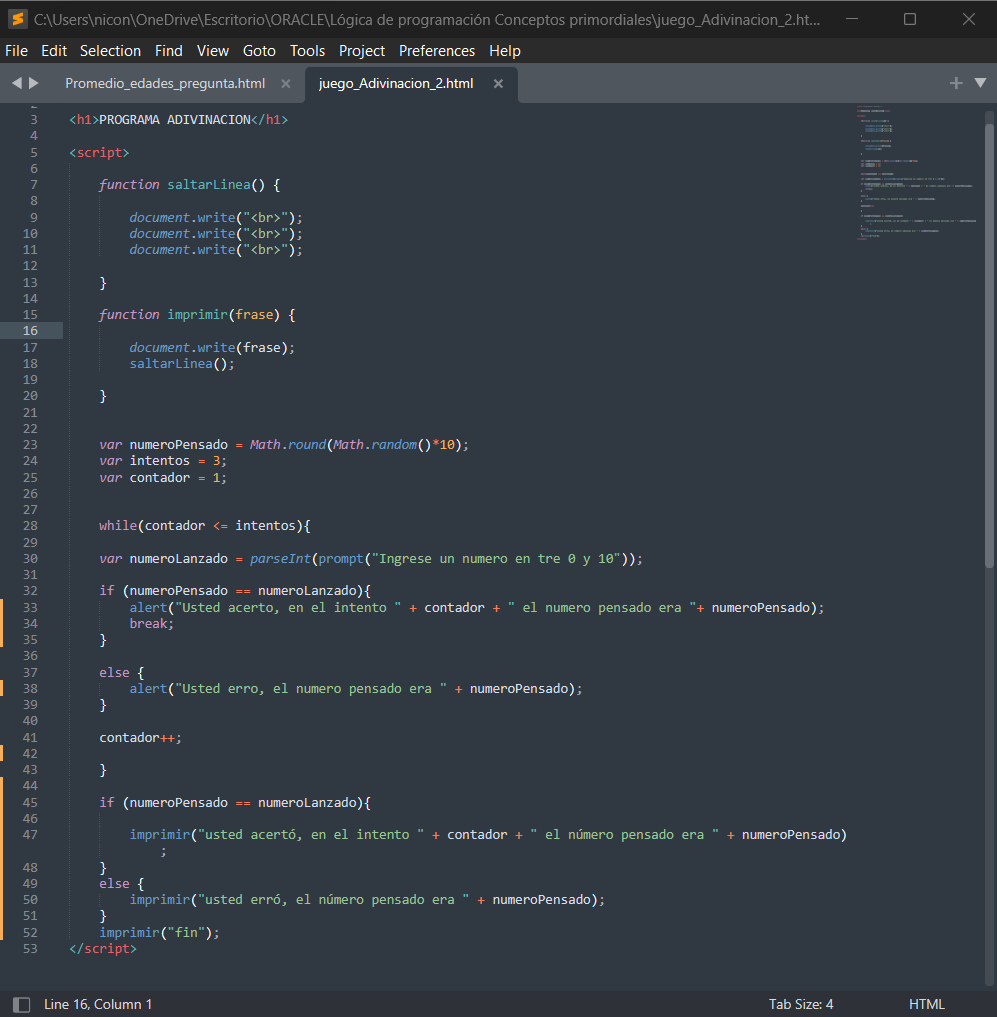
Task: Click the saltarLinea function definition name
Action: [x=209, y=185]
